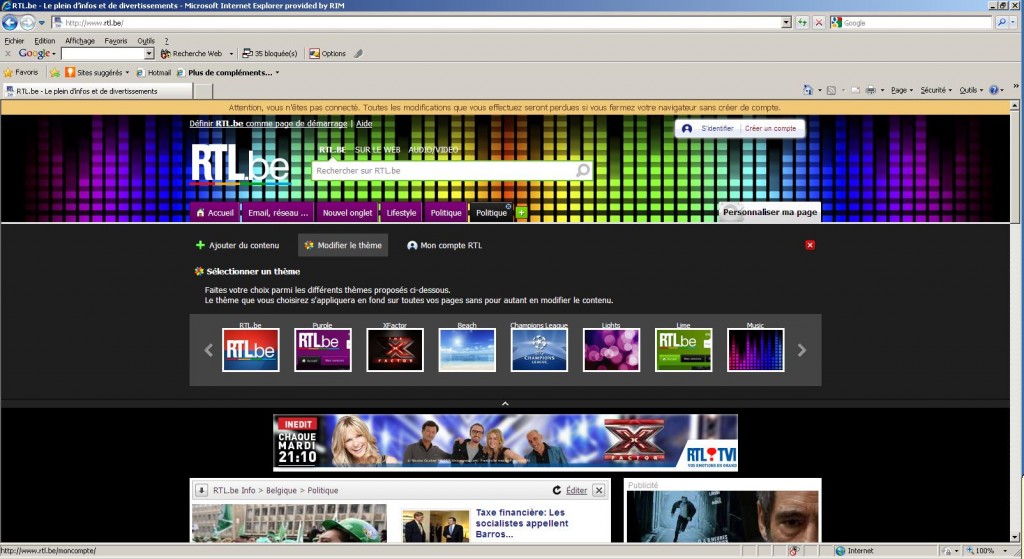Click the download arrow icon in the Politique widget
Image resolution: width=1024 pixels, height=559 pixels.
coord(202,490)
